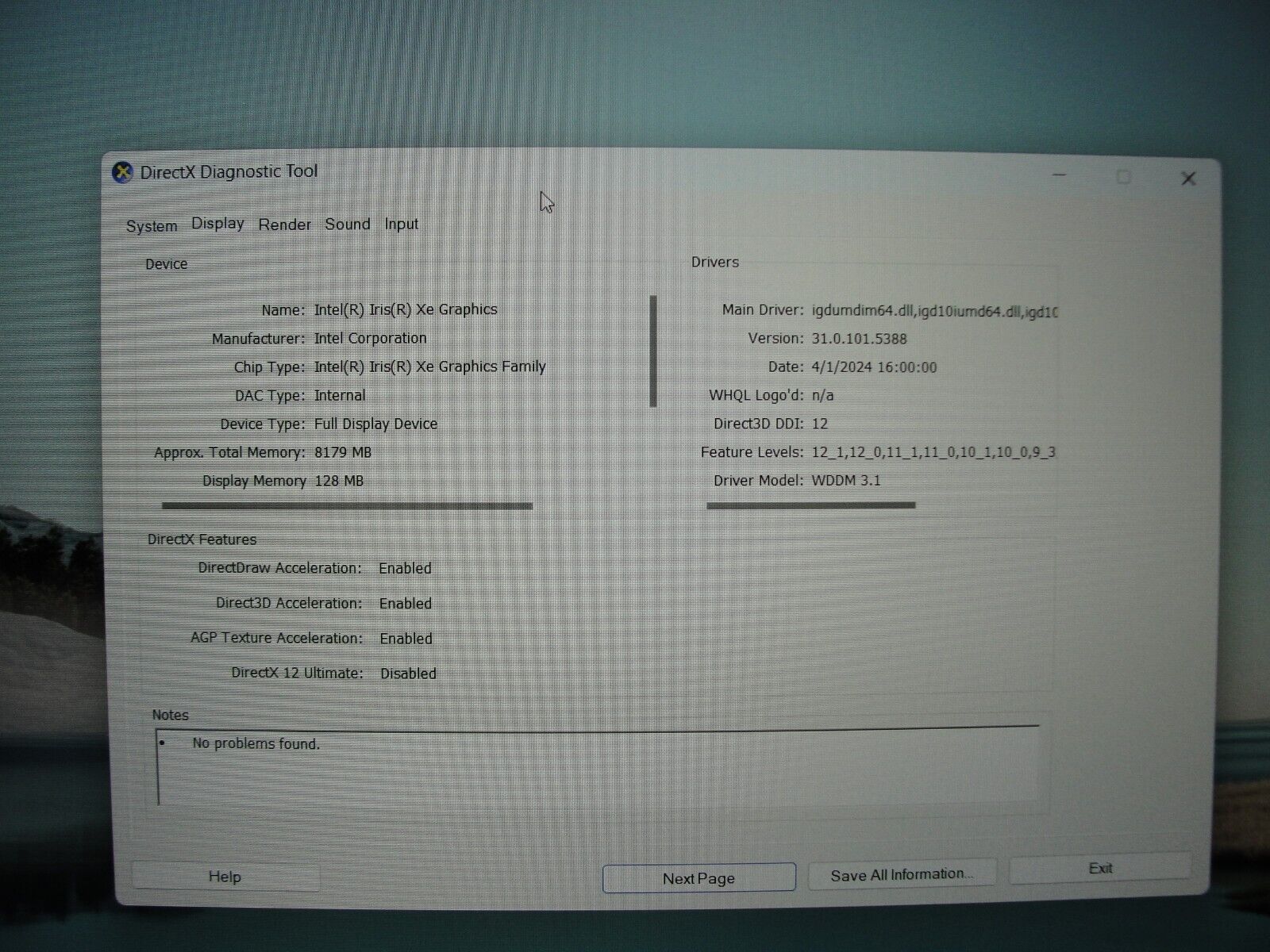Screen dimensions: 1270x952
Task: Minimize the DirectX Diagnostic Tool window
Action: [x=1059, y=175]
